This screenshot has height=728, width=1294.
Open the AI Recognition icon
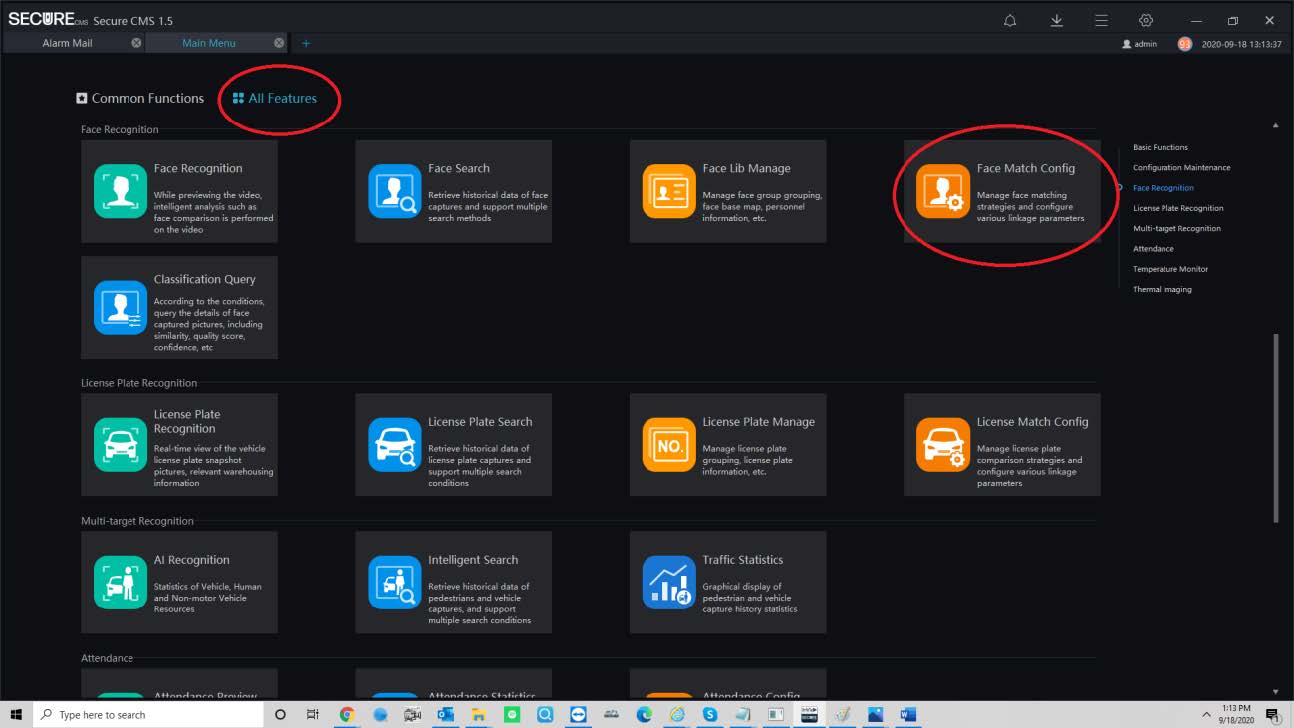pyautogui.click(x=120, y=582)
